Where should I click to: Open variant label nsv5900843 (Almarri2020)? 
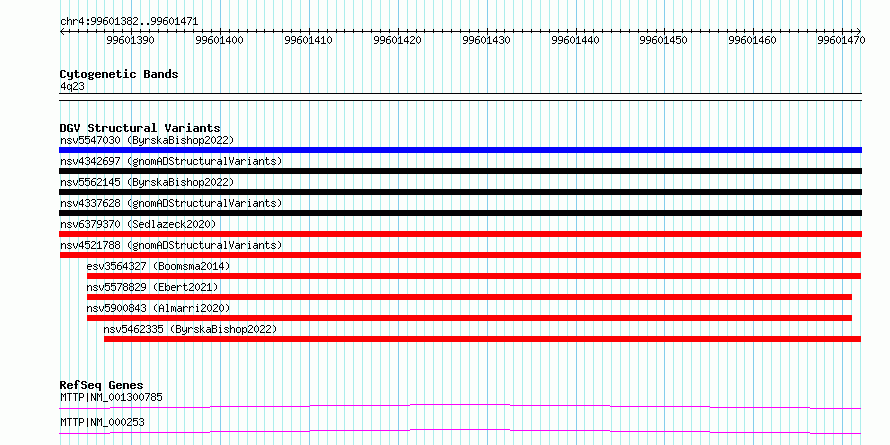coord(158,308)
